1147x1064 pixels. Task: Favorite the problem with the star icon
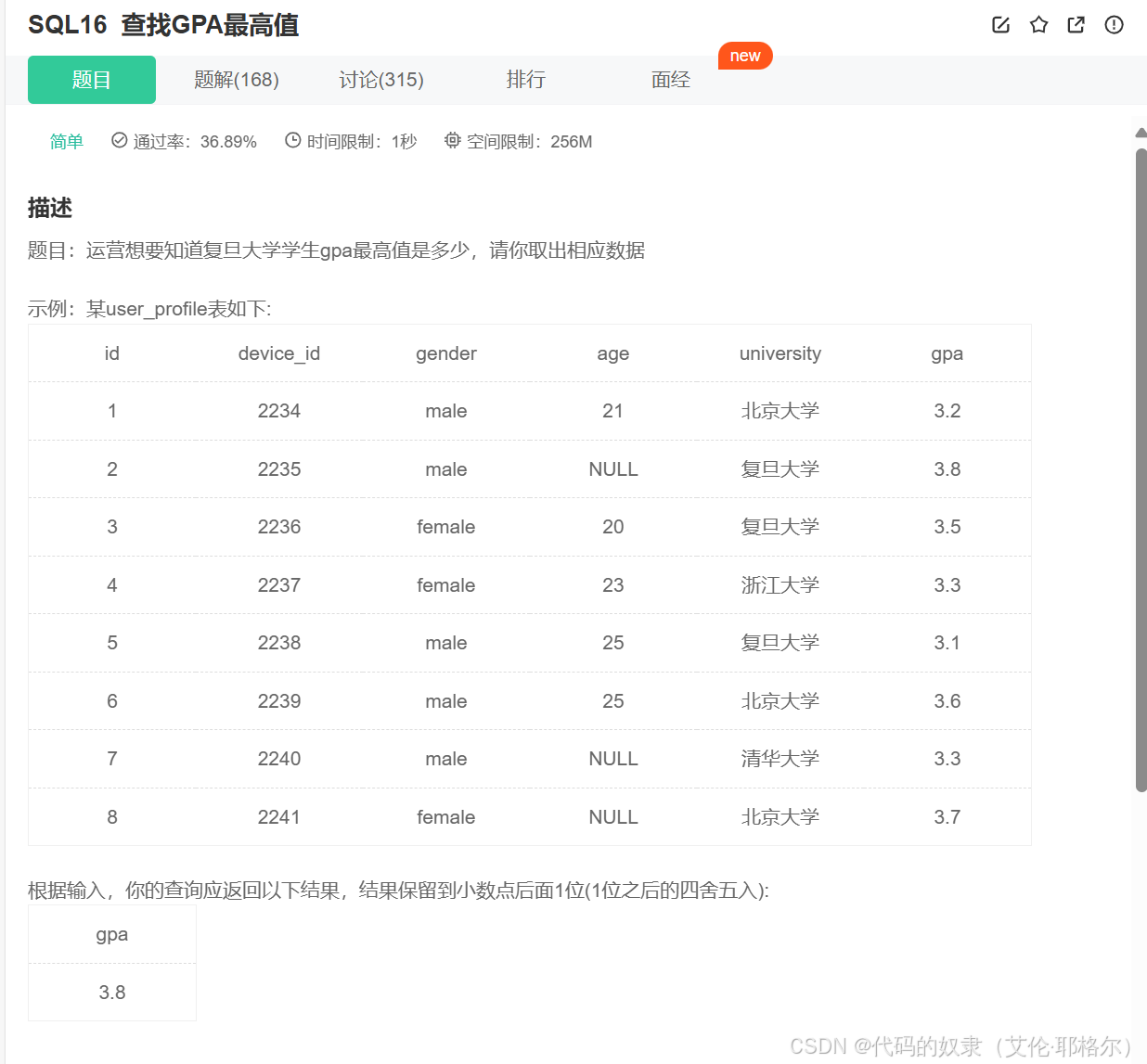[x=1038, y=25]
